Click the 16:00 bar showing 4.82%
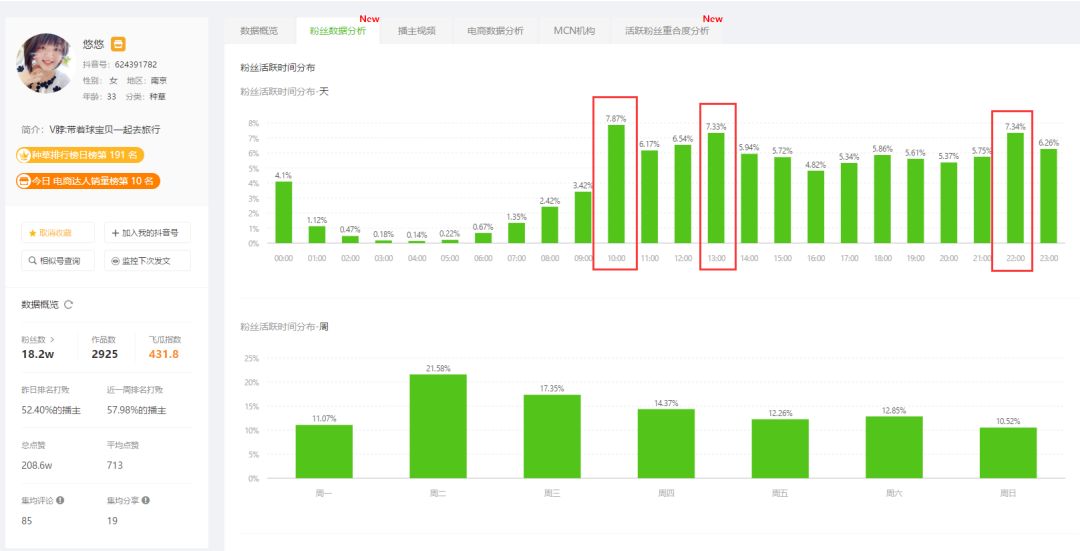The height and width of the screenshot is (551, 1080). point(816,207)
